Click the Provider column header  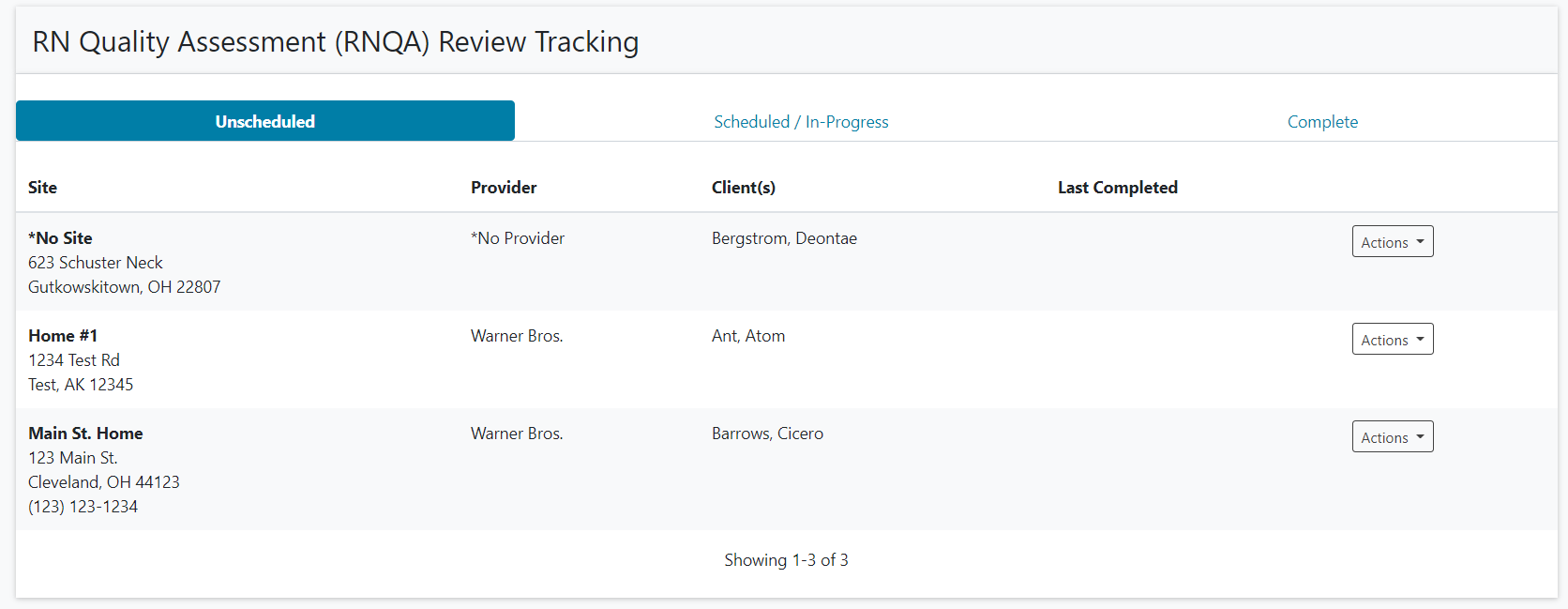(504, 188)
